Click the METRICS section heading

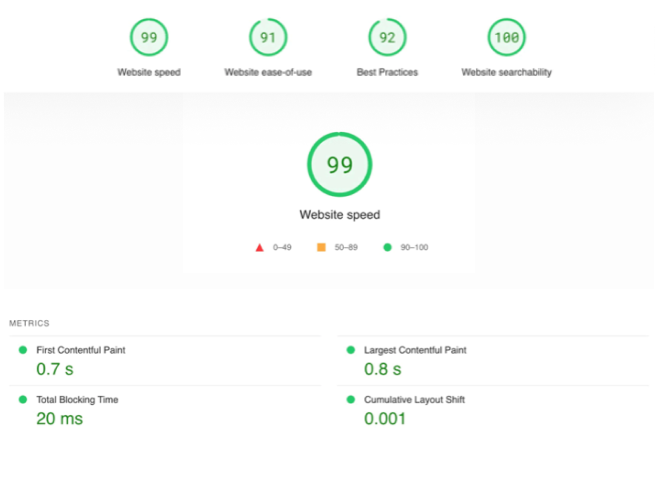coord(29,323)
